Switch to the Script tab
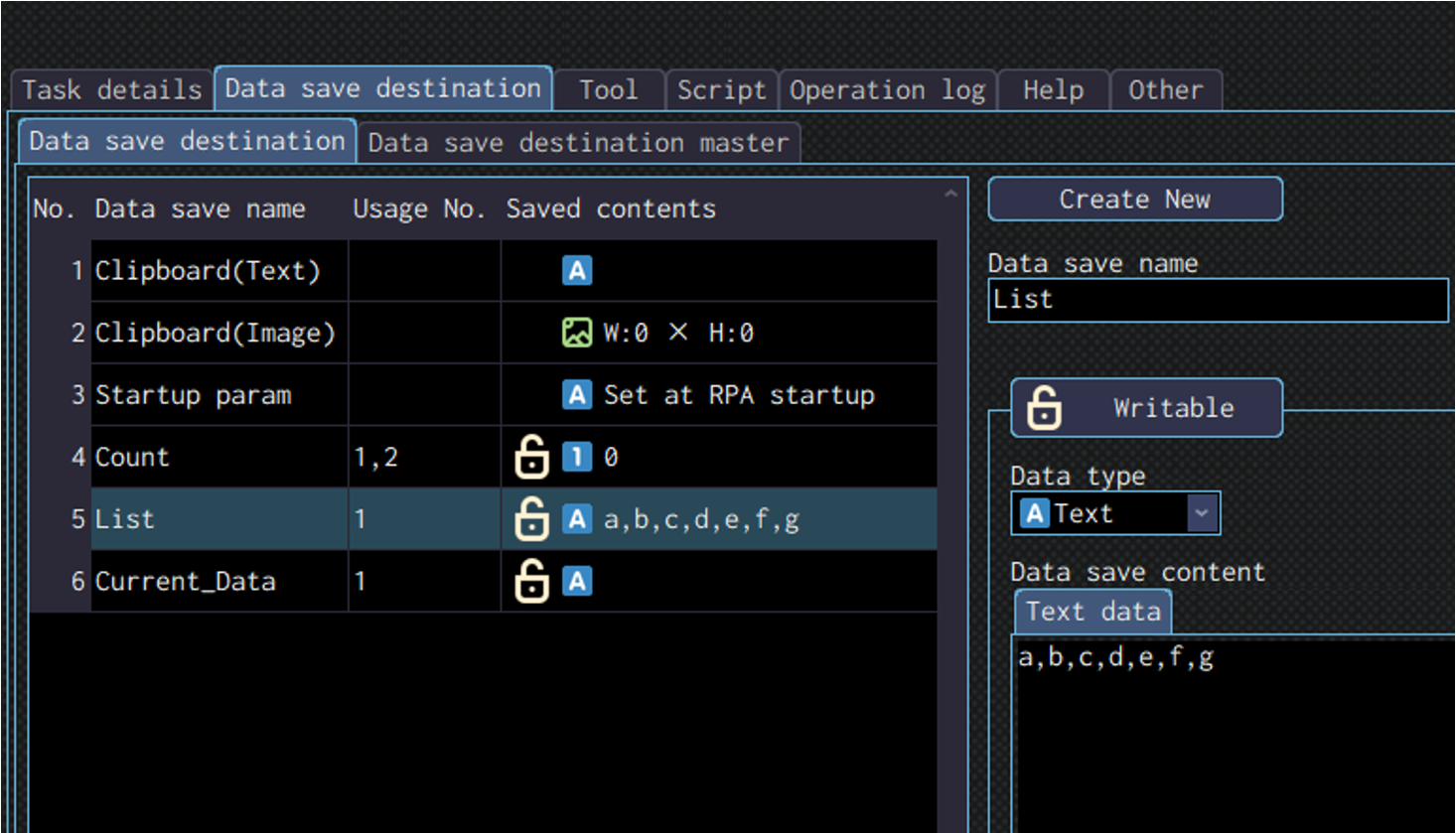The width and height of the screenshot is (1456, 833). point(721,90)
